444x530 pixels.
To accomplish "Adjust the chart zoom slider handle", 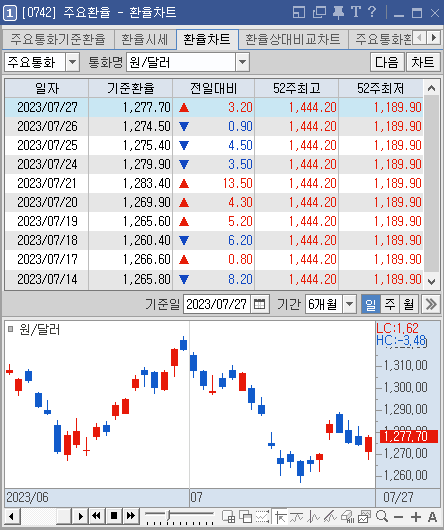I will 168,515.
